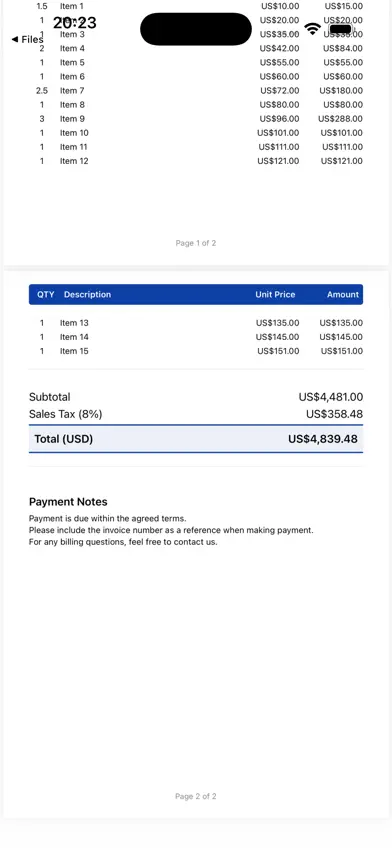Screen dimensions: 392x852
Task: Click the subtotal value US$4,481.00
Action: coord(331,397)
